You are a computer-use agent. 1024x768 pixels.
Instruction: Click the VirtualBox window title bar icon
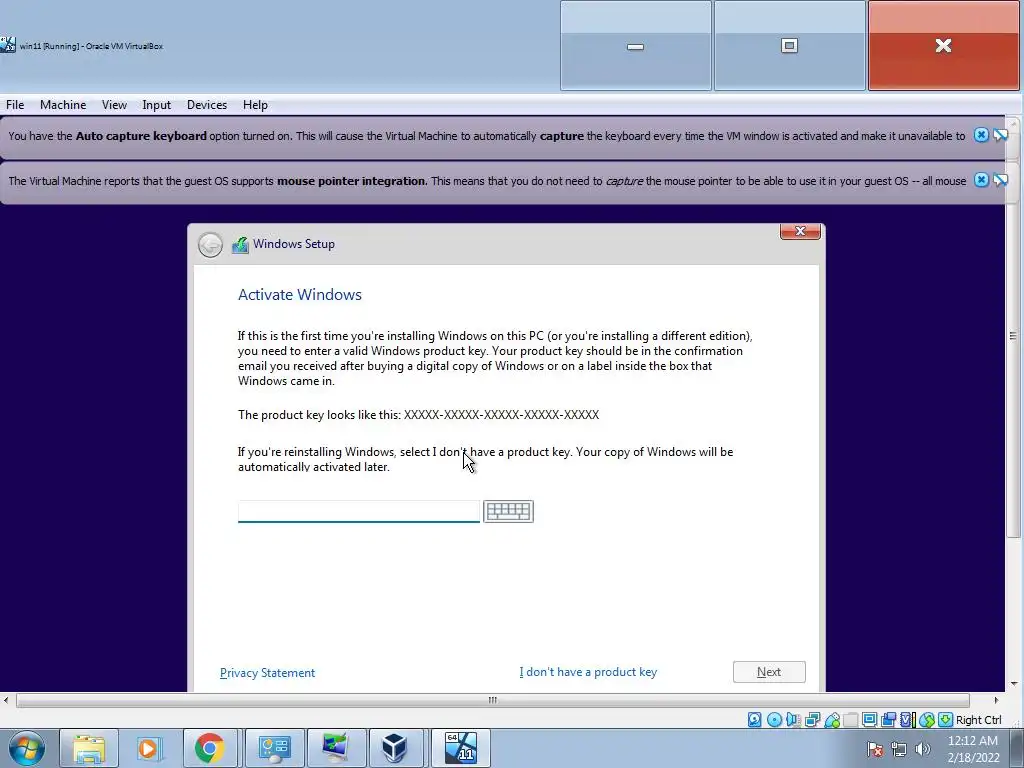[x=8, y=45]
